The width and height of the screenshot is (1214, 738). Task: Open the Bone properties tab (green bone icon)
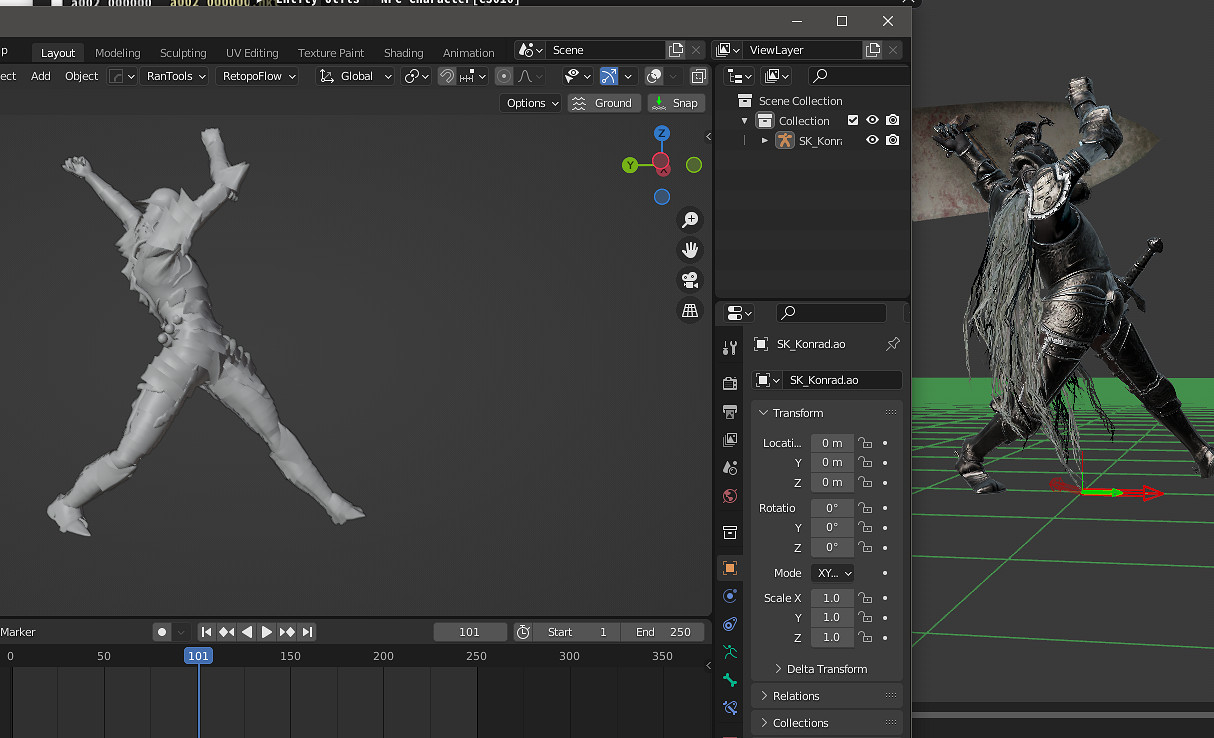click(x=730, y=680)
